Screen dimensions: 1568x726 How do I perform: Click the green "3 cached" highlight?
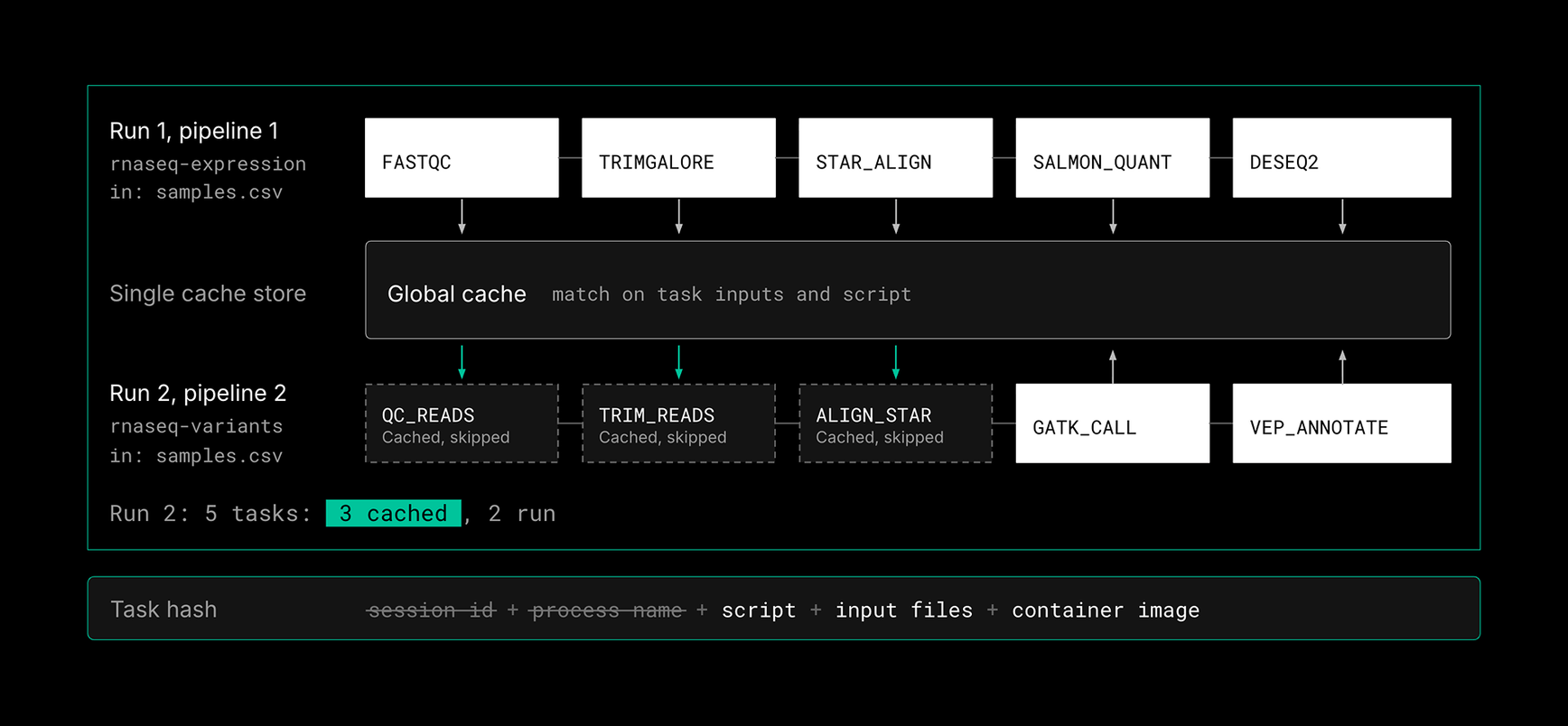coord(394,513)
